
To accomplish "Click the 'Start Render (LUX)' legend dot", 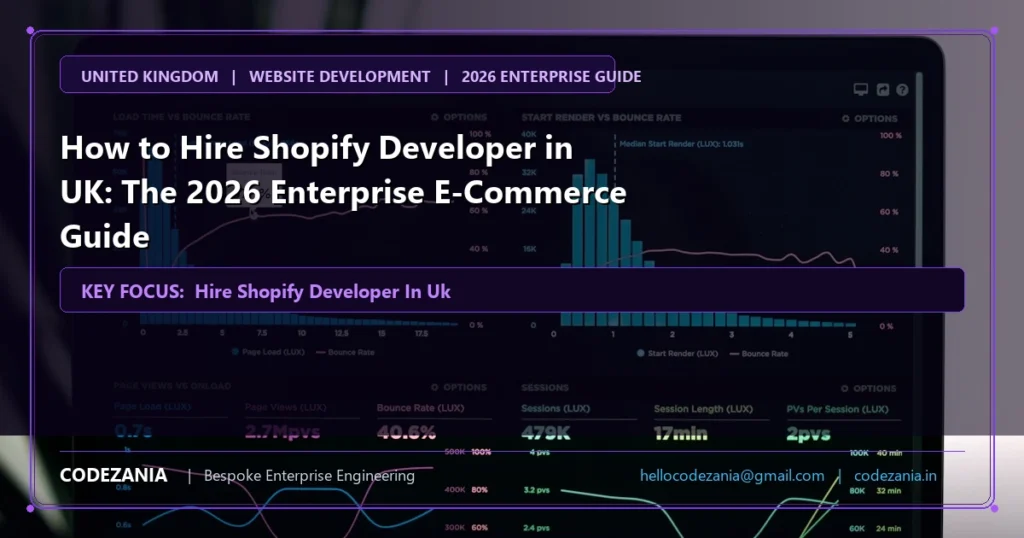I will 641,353.
